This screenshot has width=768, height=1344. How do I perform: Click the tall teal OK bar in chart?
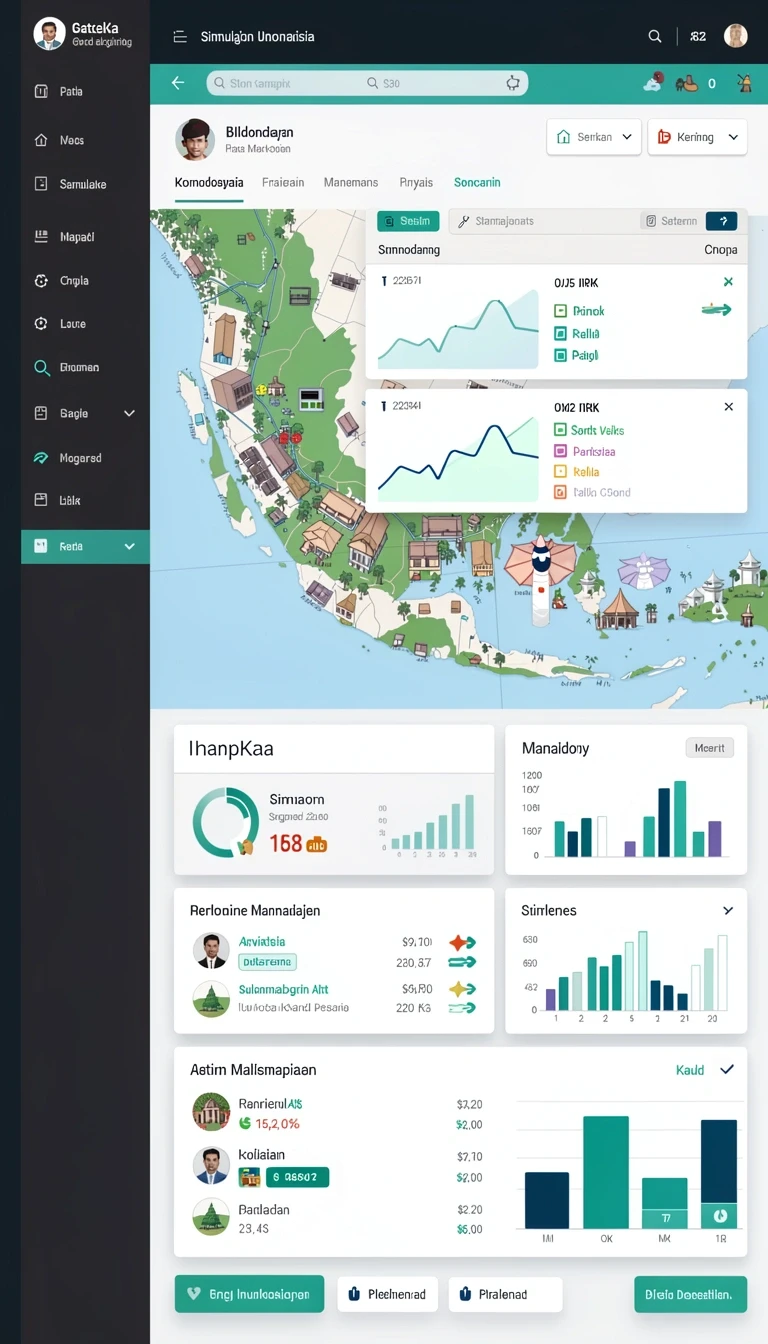pyautogui.click(x=606, y=1172)
